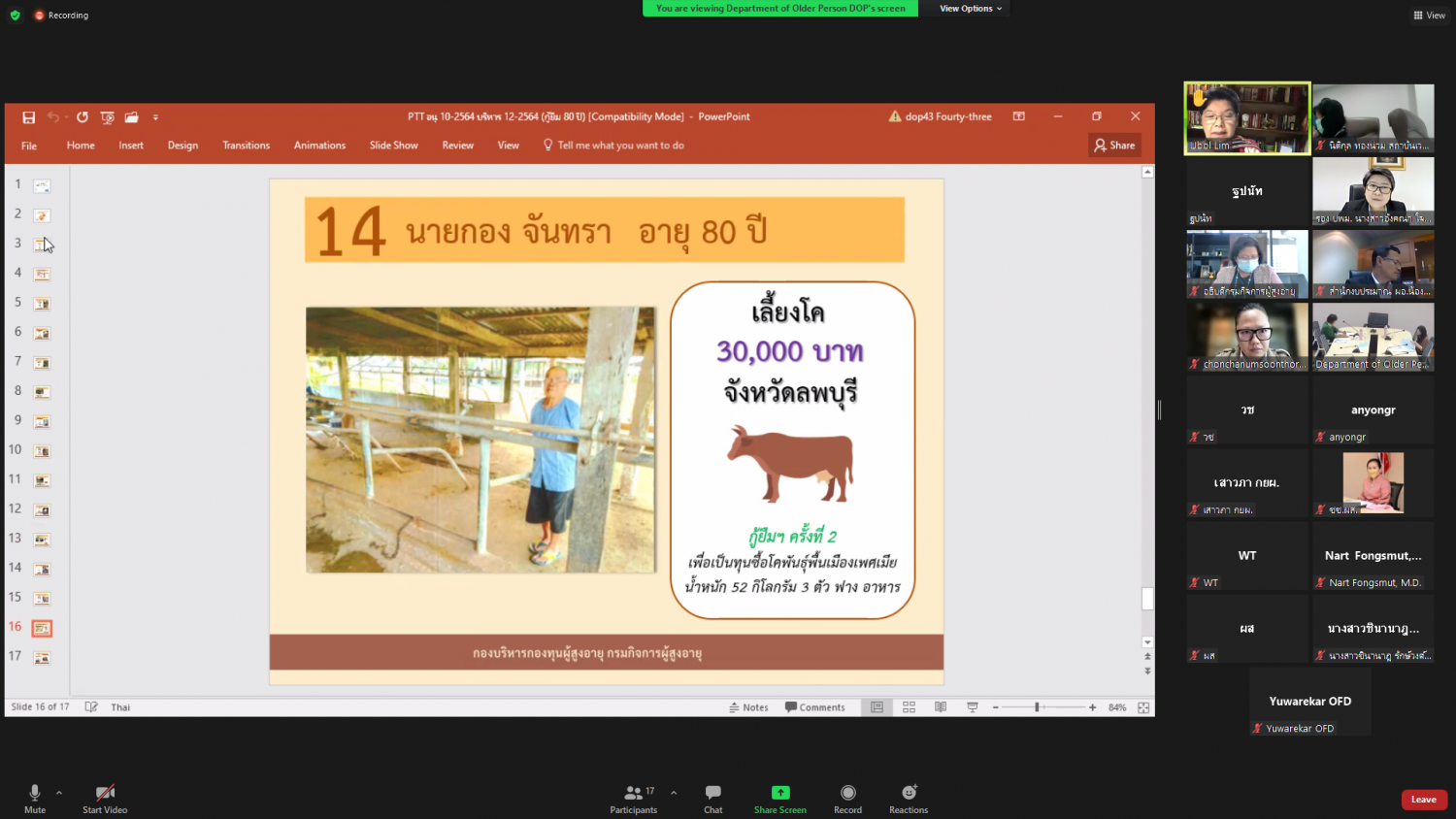Click the Redo/Repeat icon

tap(83, 117)
